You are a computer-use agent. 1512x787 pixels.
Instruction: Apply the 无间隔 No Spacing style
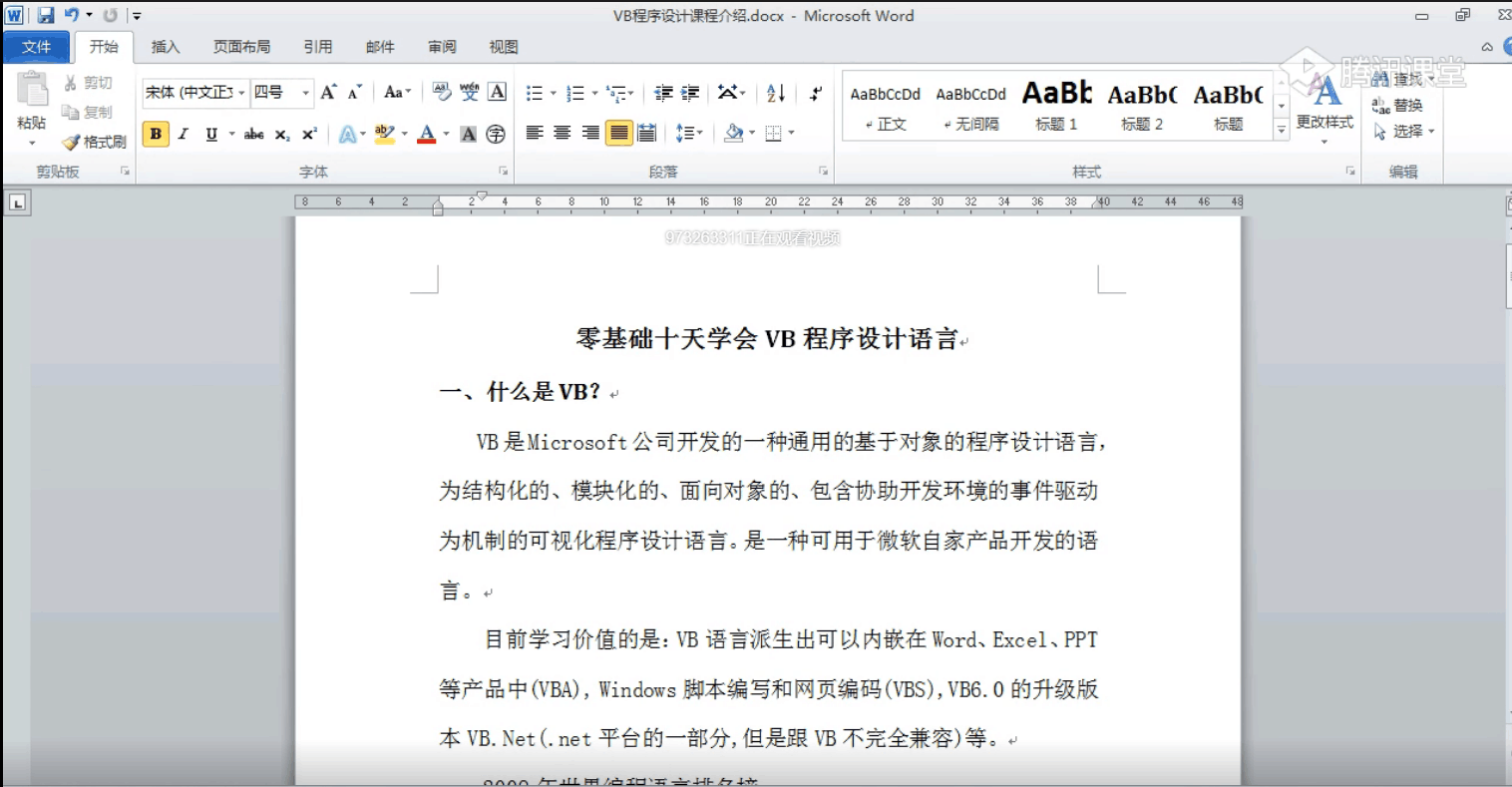pos(971,107)
